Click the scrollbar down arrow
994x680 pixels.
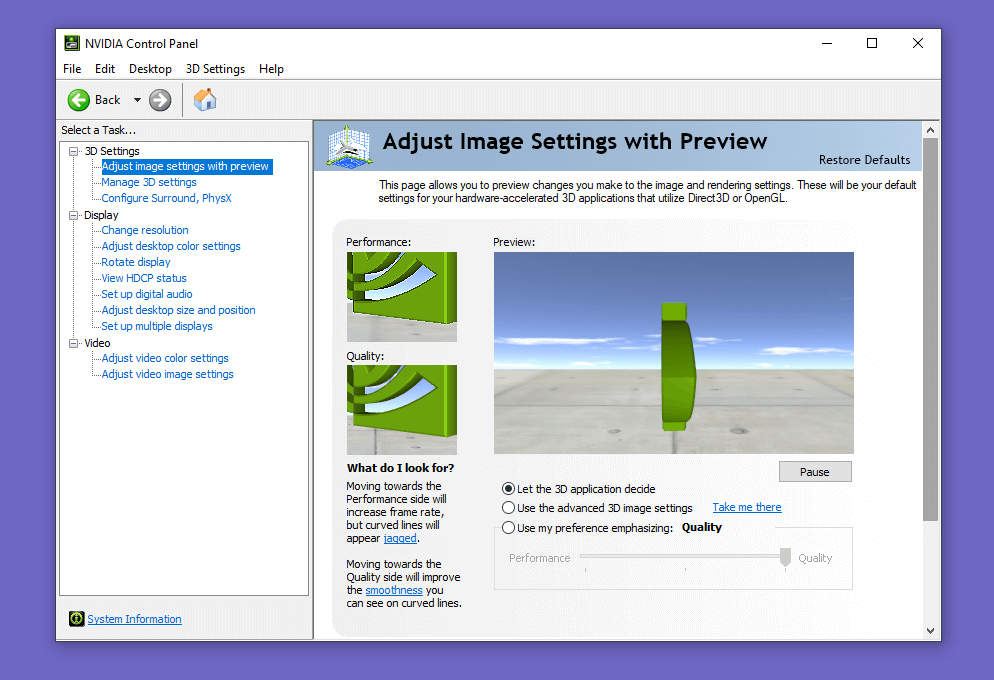tap(930, 630)
